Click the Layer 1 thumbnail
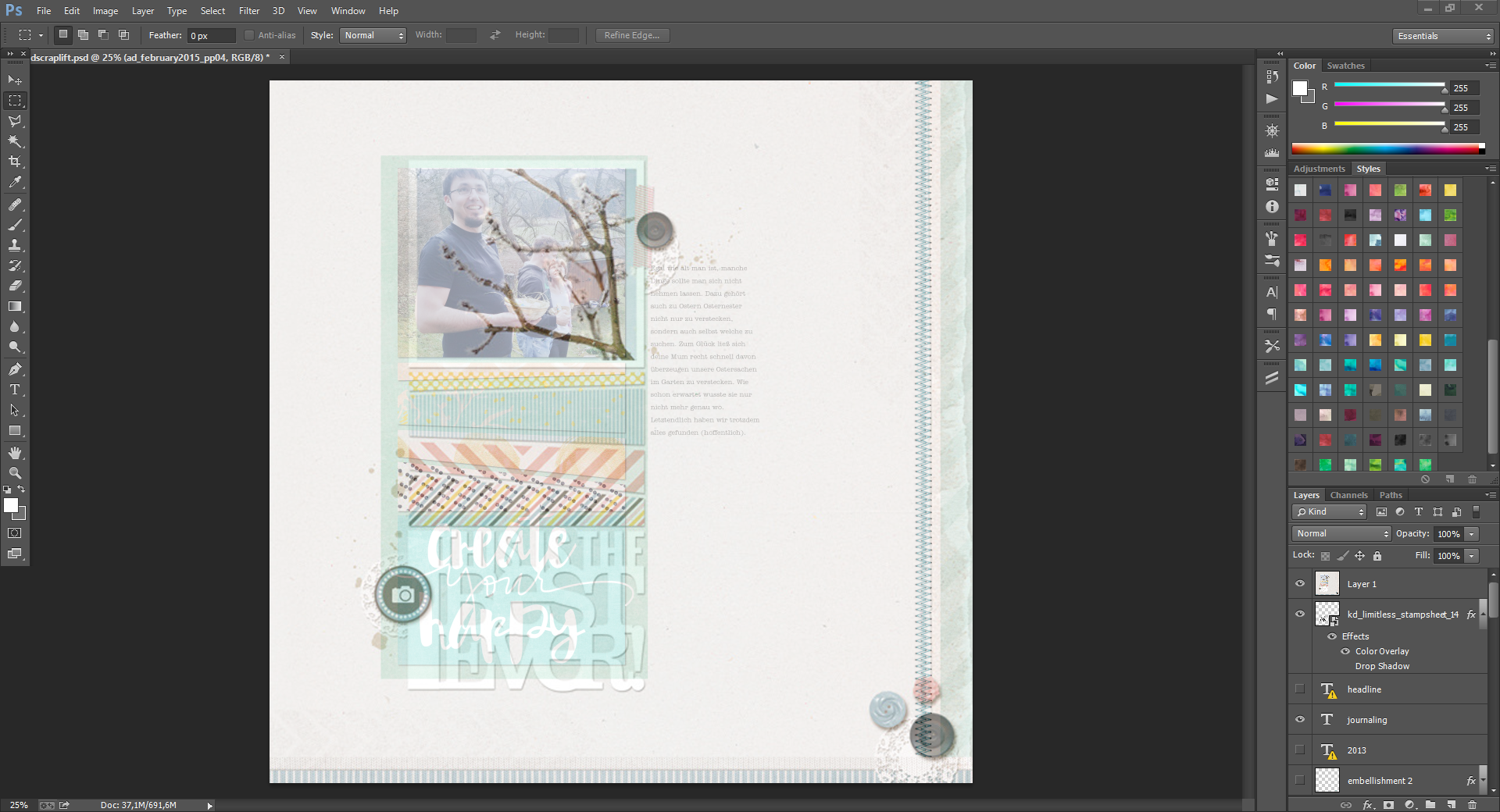Image resolution: width=1500 pixels, height=812 pixels. (1327, 583)
